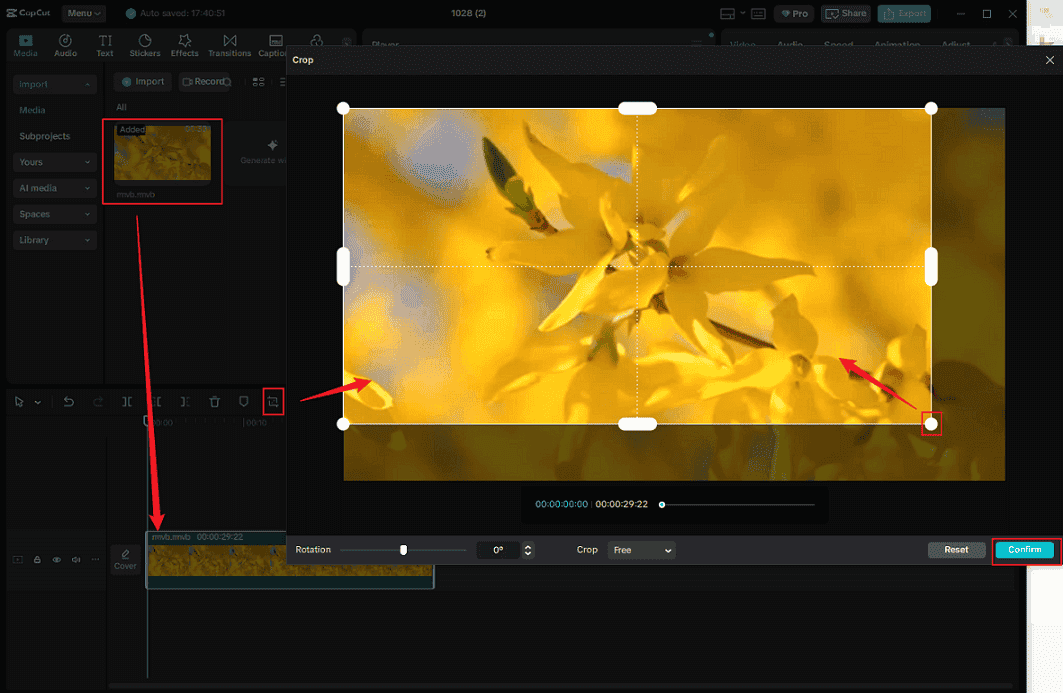Click the Delete icon in the timeline toolbar
This screenshot has height=693, width=1063.
[214, 401]
